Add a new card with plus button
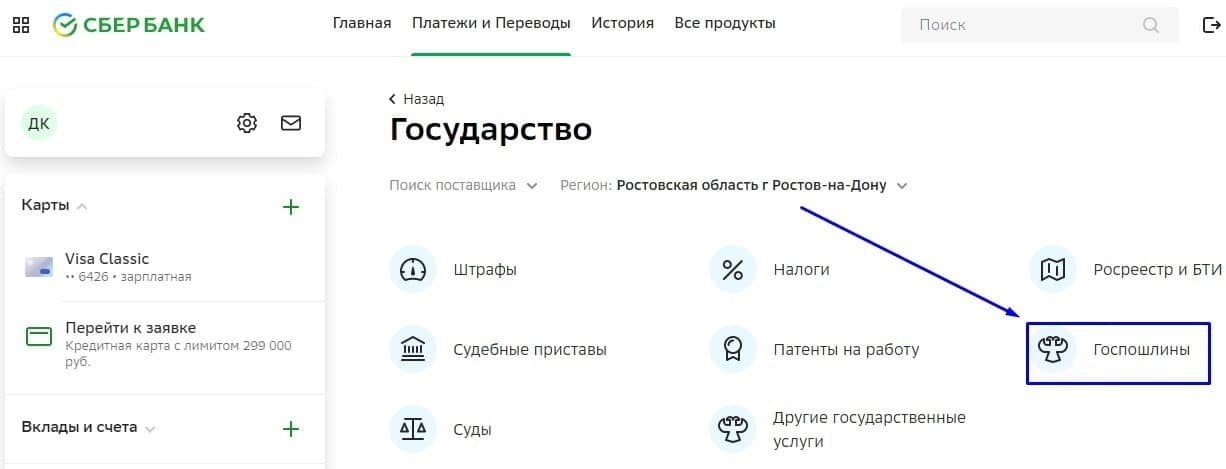 [291, 207]
